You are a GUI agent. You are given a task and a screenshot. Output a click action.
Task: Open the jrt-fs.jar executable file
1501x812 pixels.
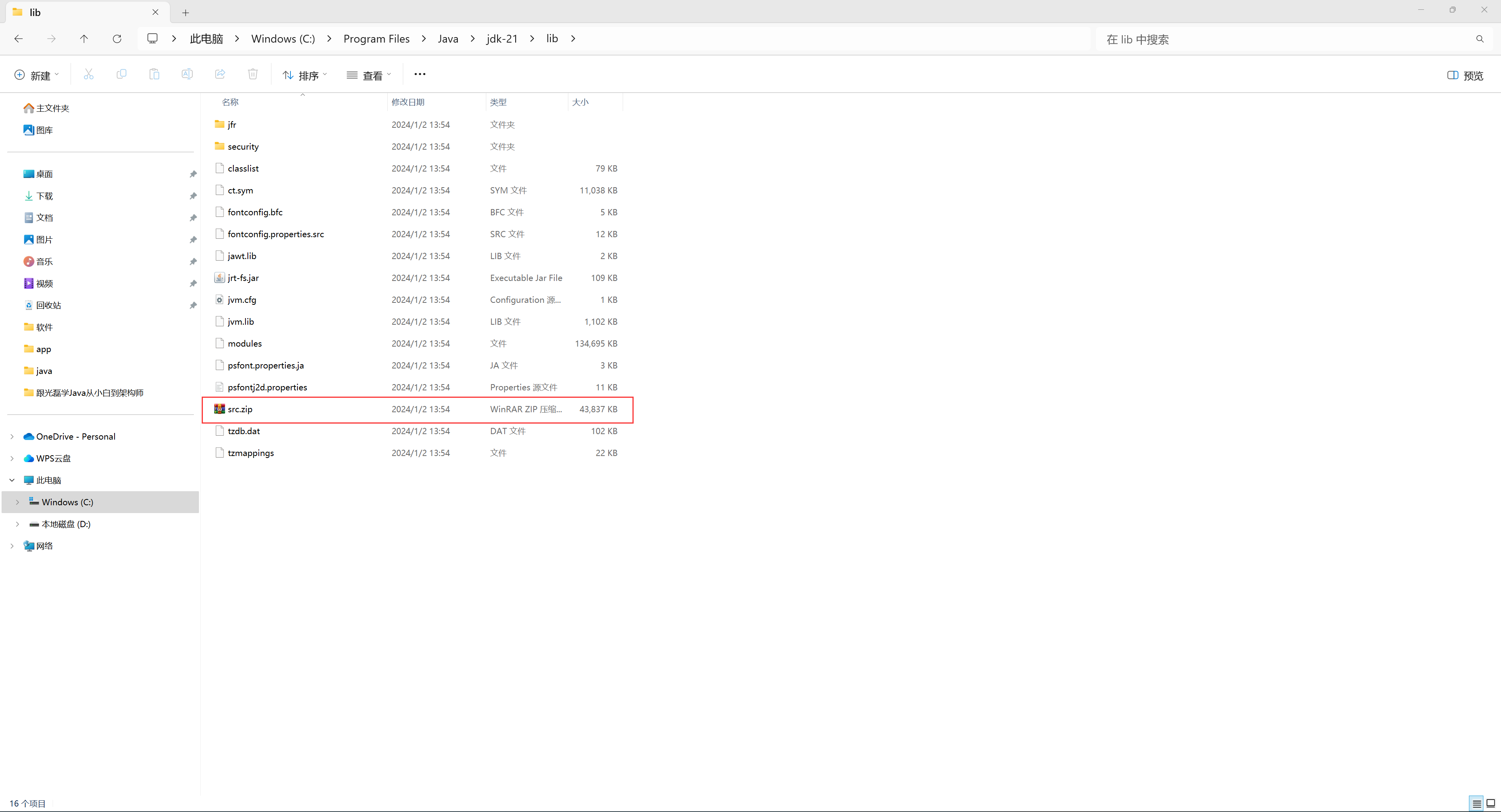pos(243,277)
